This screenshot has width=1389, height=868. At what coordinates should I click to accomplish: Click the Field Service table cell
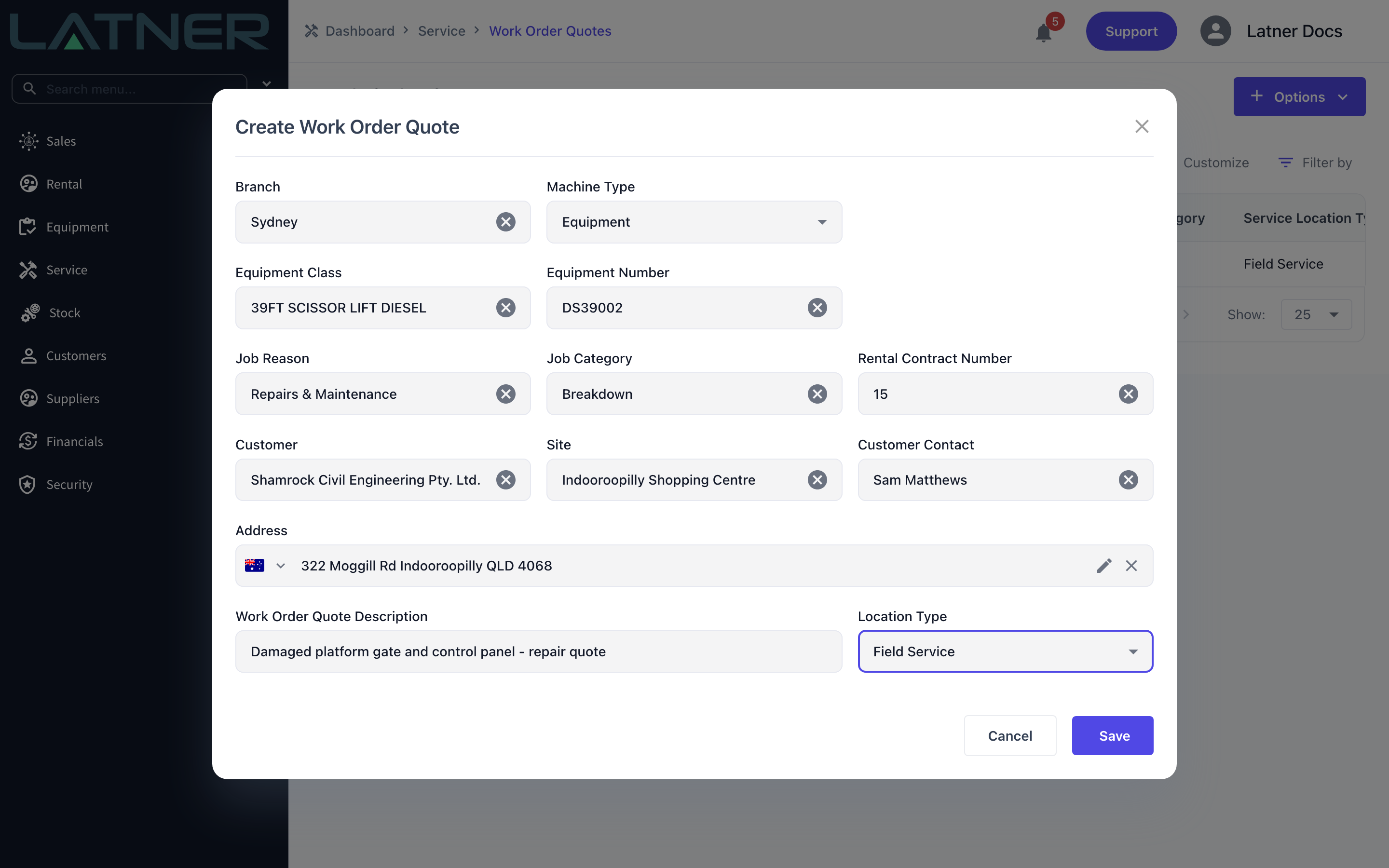click(1283, 264)
